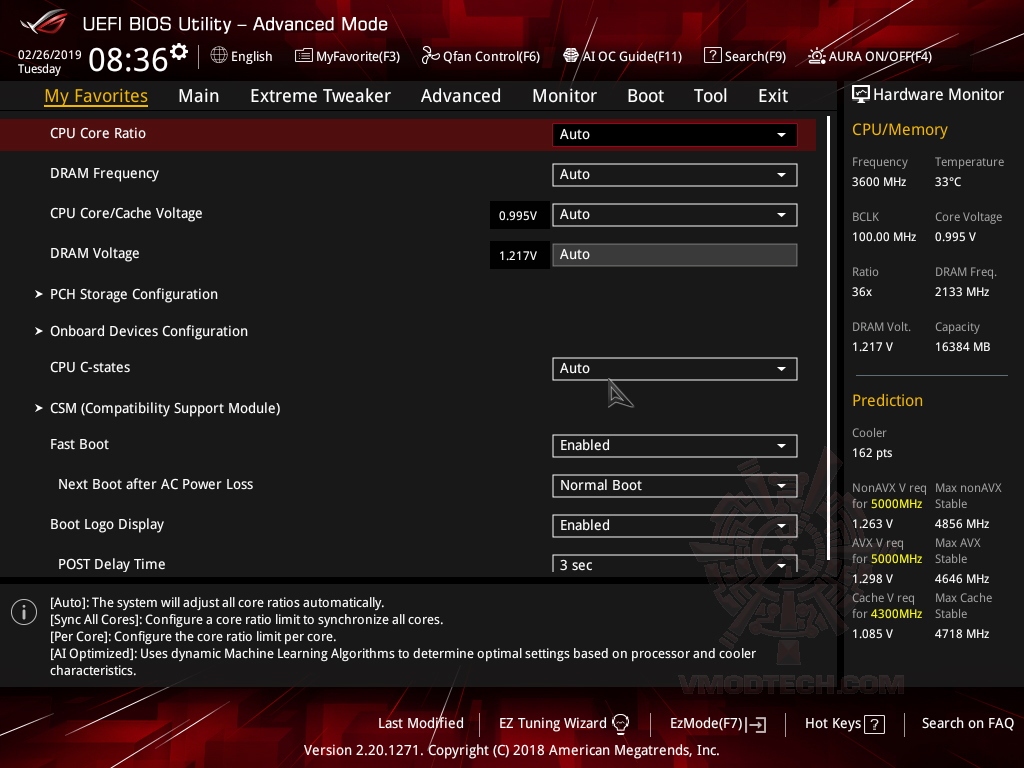Click the AURA light bulb icon
The height and width of the screenshot is (768, 1024).
coord(816,56)
